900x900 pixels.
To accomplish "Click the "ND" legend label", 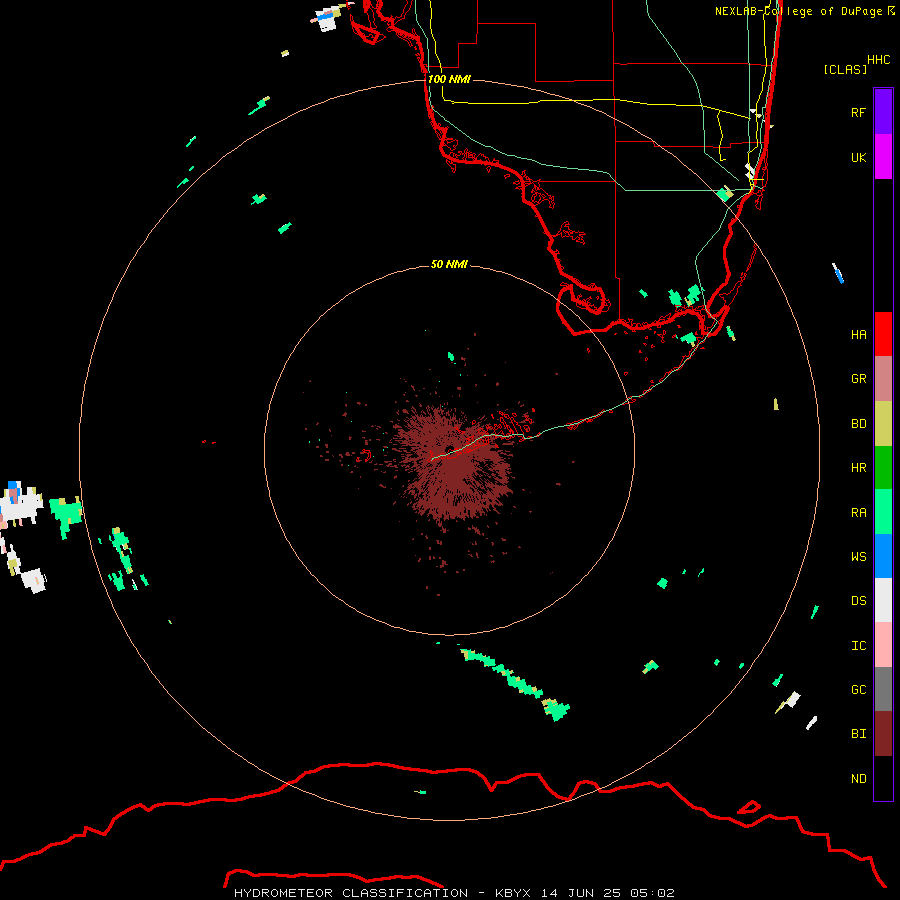I will click(859, 779).
